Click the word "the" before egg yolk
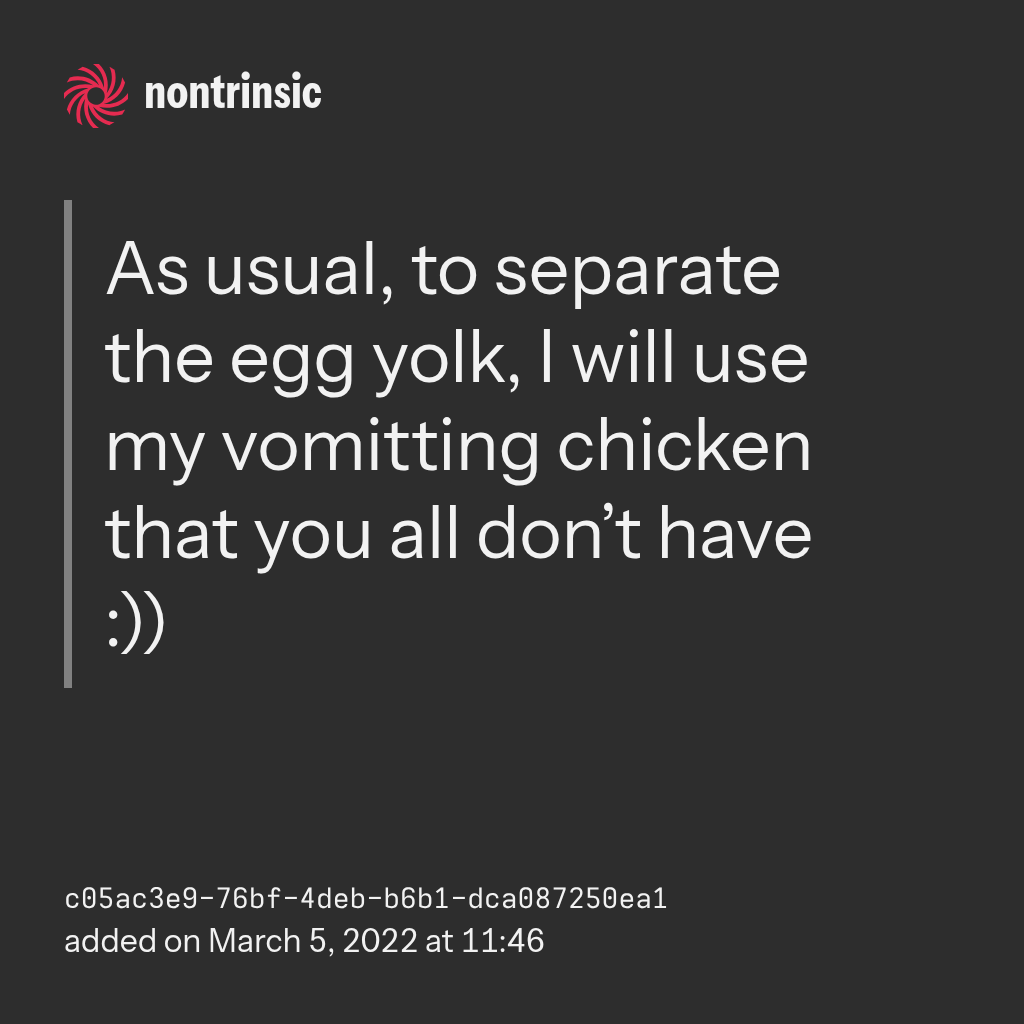1024x1024 pixels. click(x=160, y=359)
